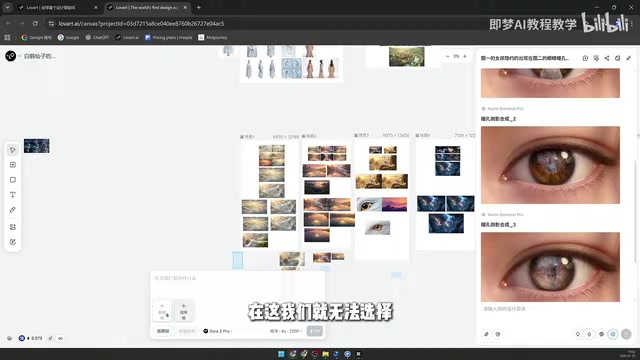Select the white bird eye image on canvas
640x360 pixels.
[378, 228]
